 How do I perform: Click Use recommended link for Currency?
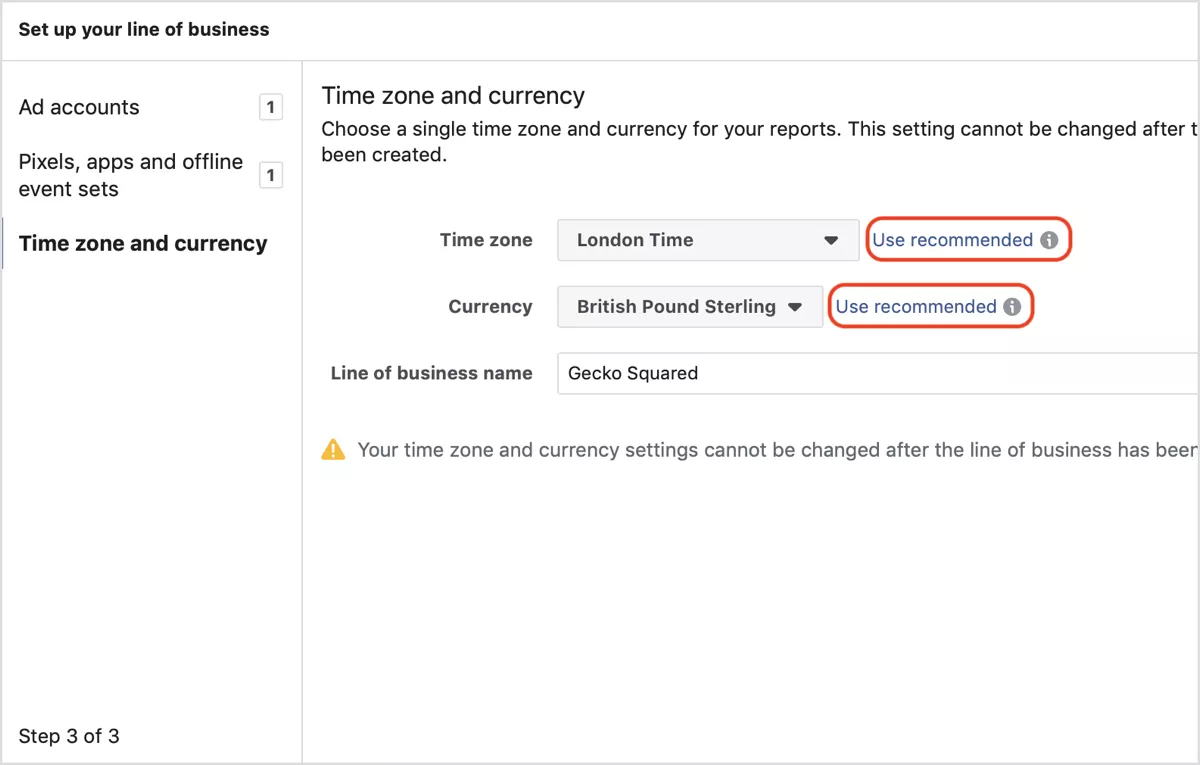tap(916, 307)
